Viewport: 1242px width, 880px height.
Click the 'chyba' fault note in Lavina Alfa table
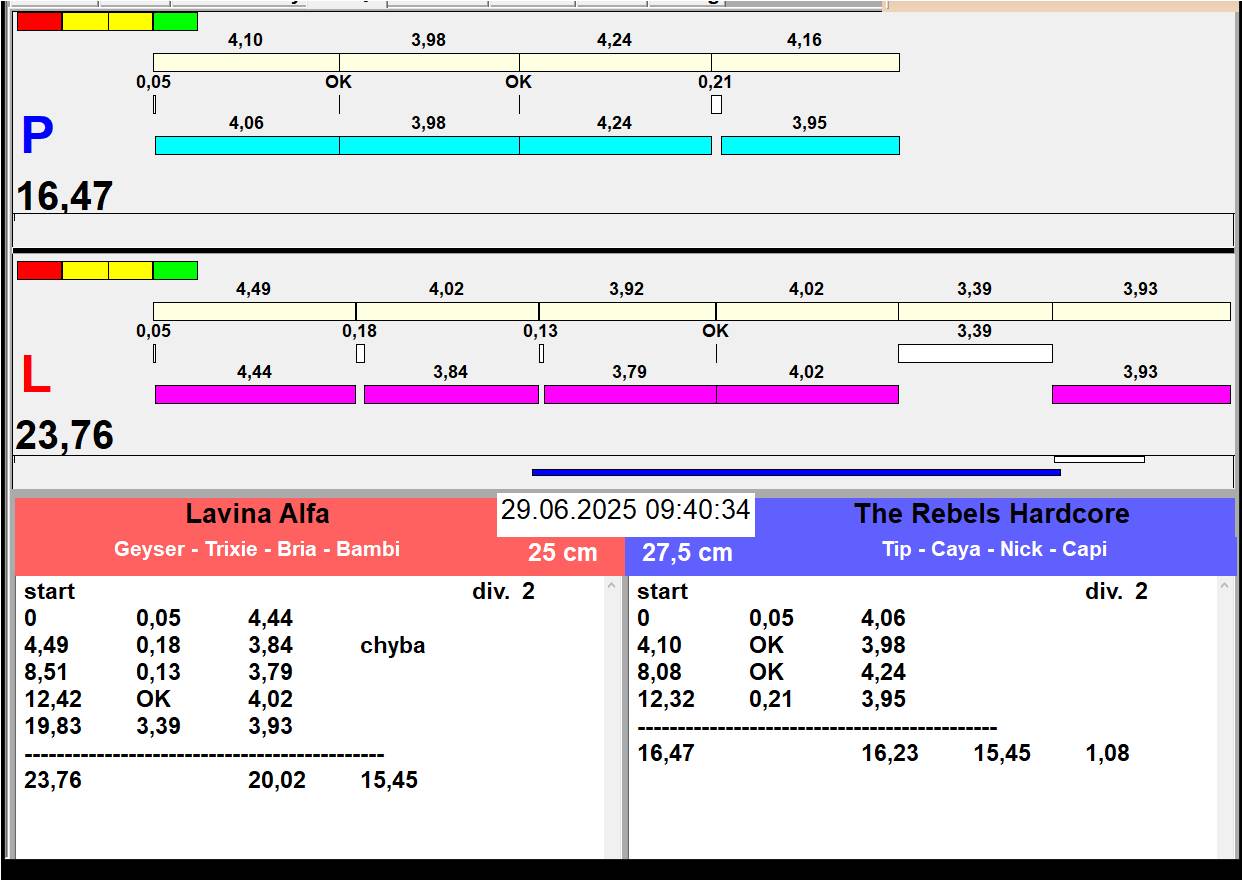point(393,646)
